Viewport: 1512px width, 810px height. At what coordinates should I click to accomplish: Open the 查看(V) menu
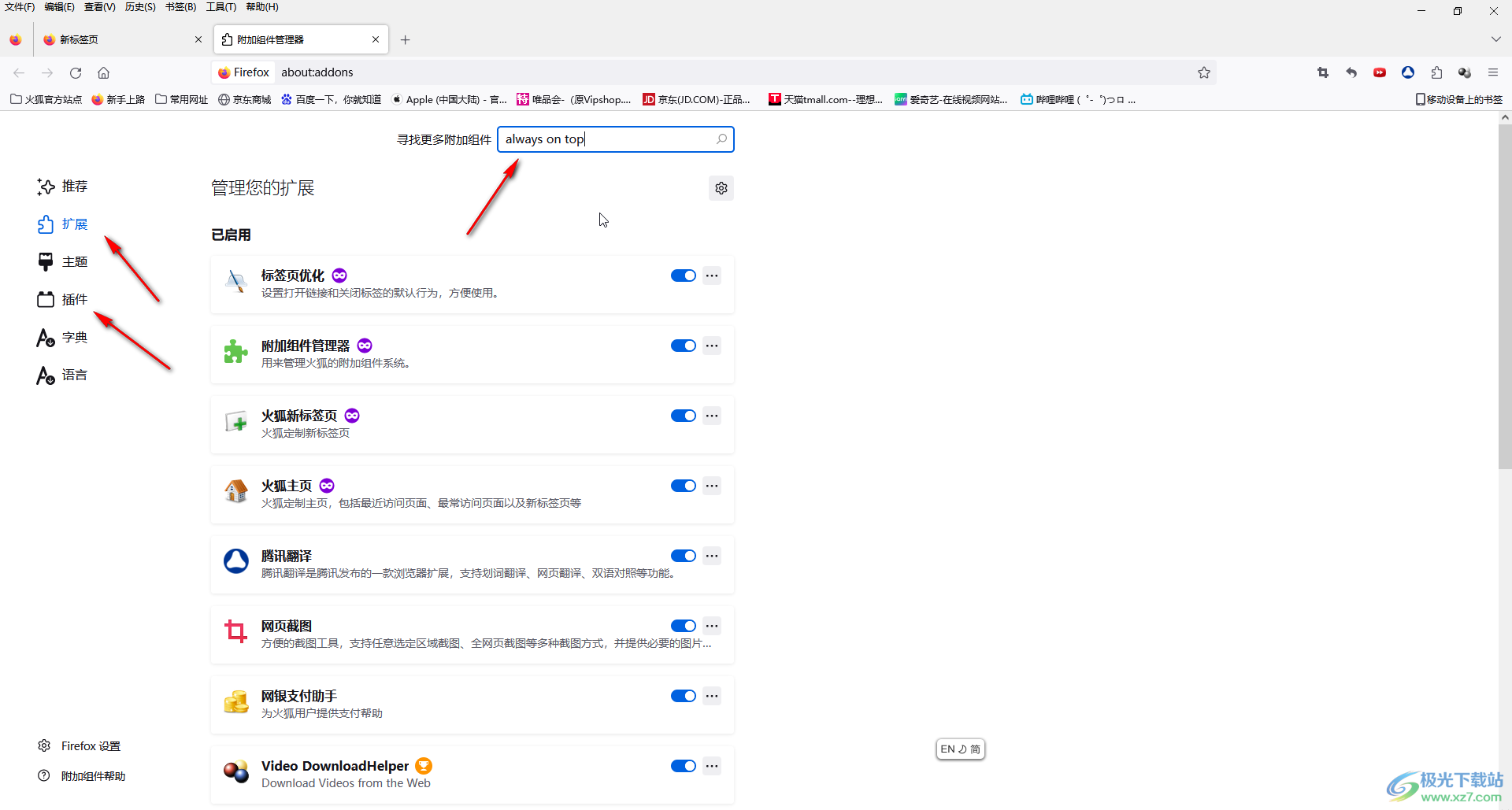click(x=100, y=7)
